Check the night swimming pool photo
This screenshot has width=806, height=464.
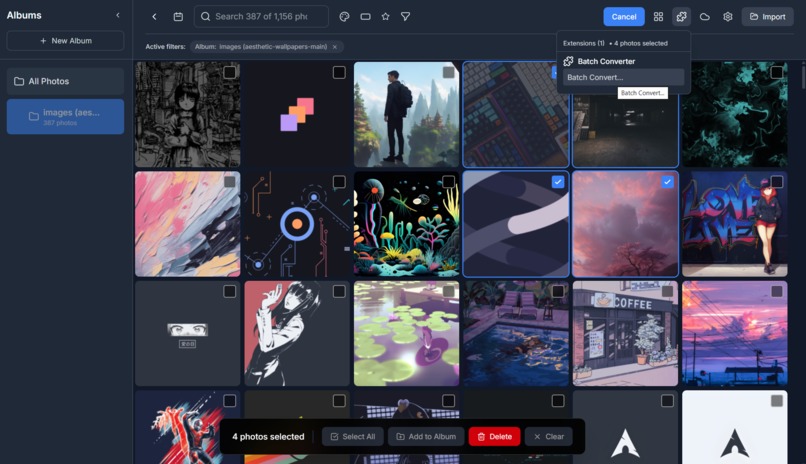(x=558, y=291)
